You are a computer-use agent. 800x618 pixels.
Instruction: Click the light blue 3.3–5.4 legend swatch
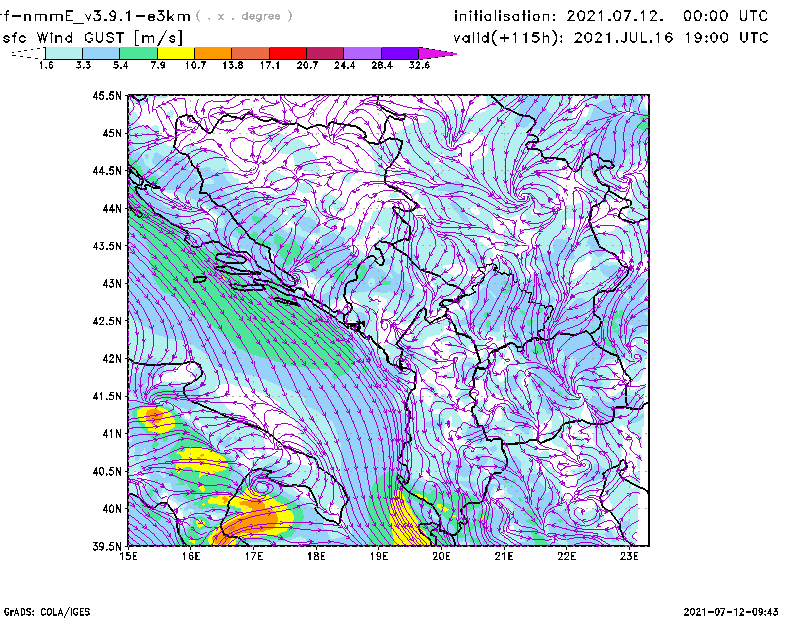(x=101, y=53)
